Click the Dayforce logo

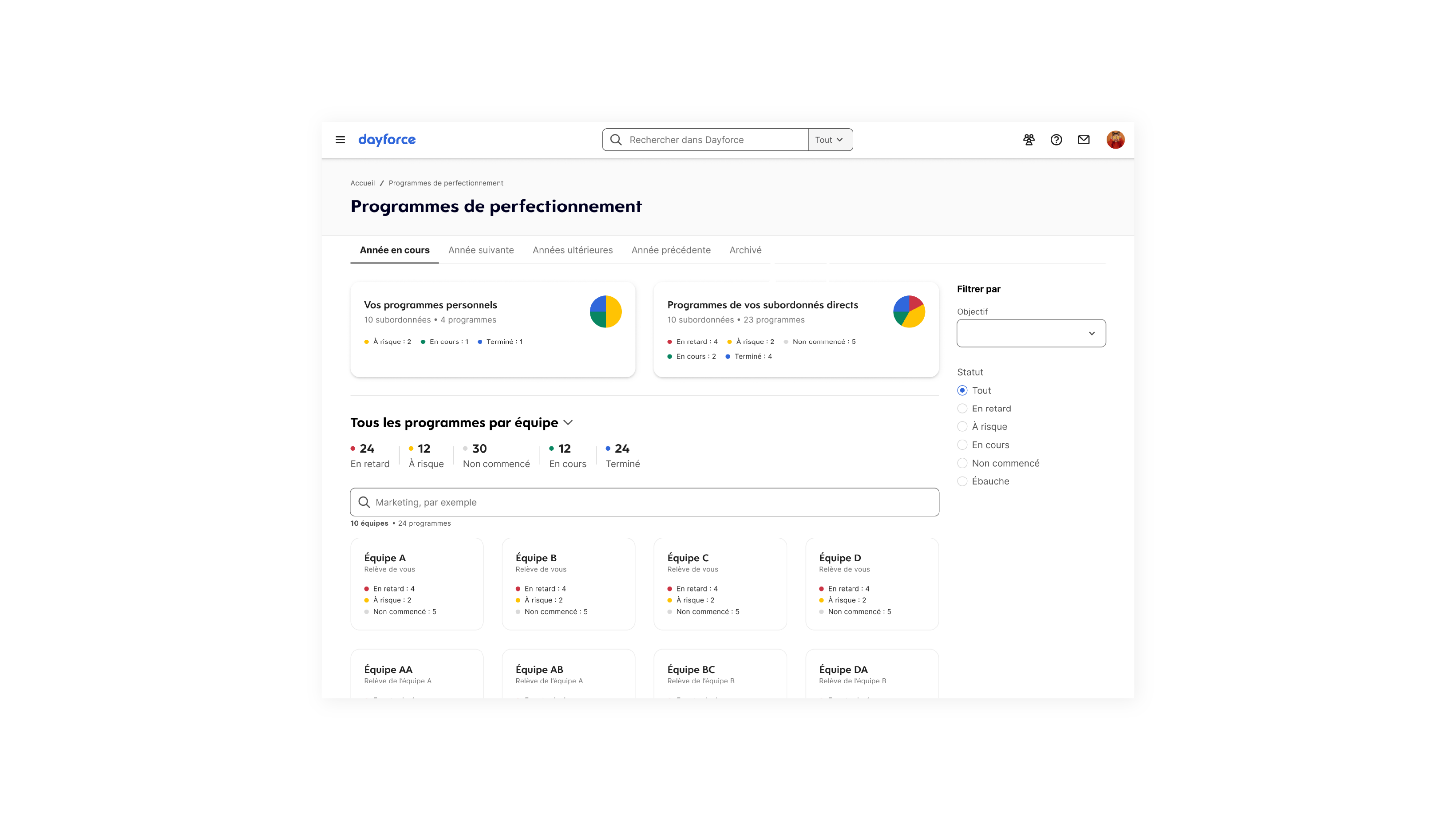click(387, 139)
